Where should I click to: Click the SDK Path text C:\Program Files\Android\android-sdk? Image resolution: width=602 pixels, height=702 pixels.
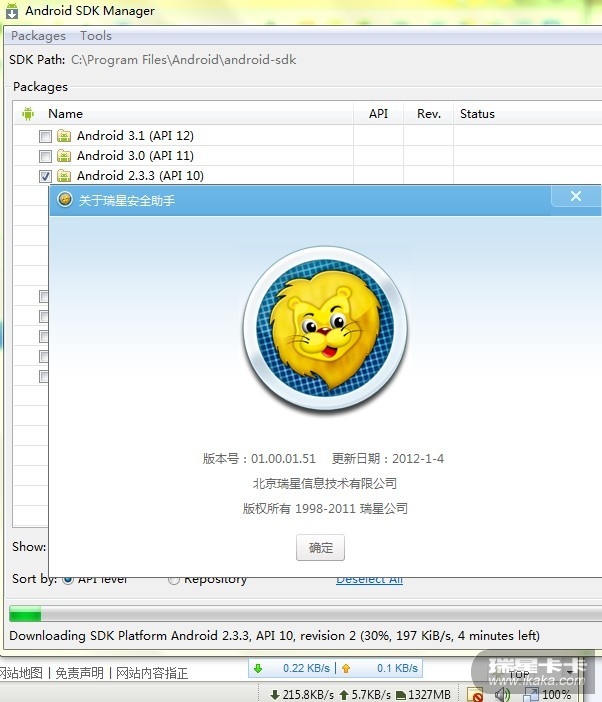184,60
